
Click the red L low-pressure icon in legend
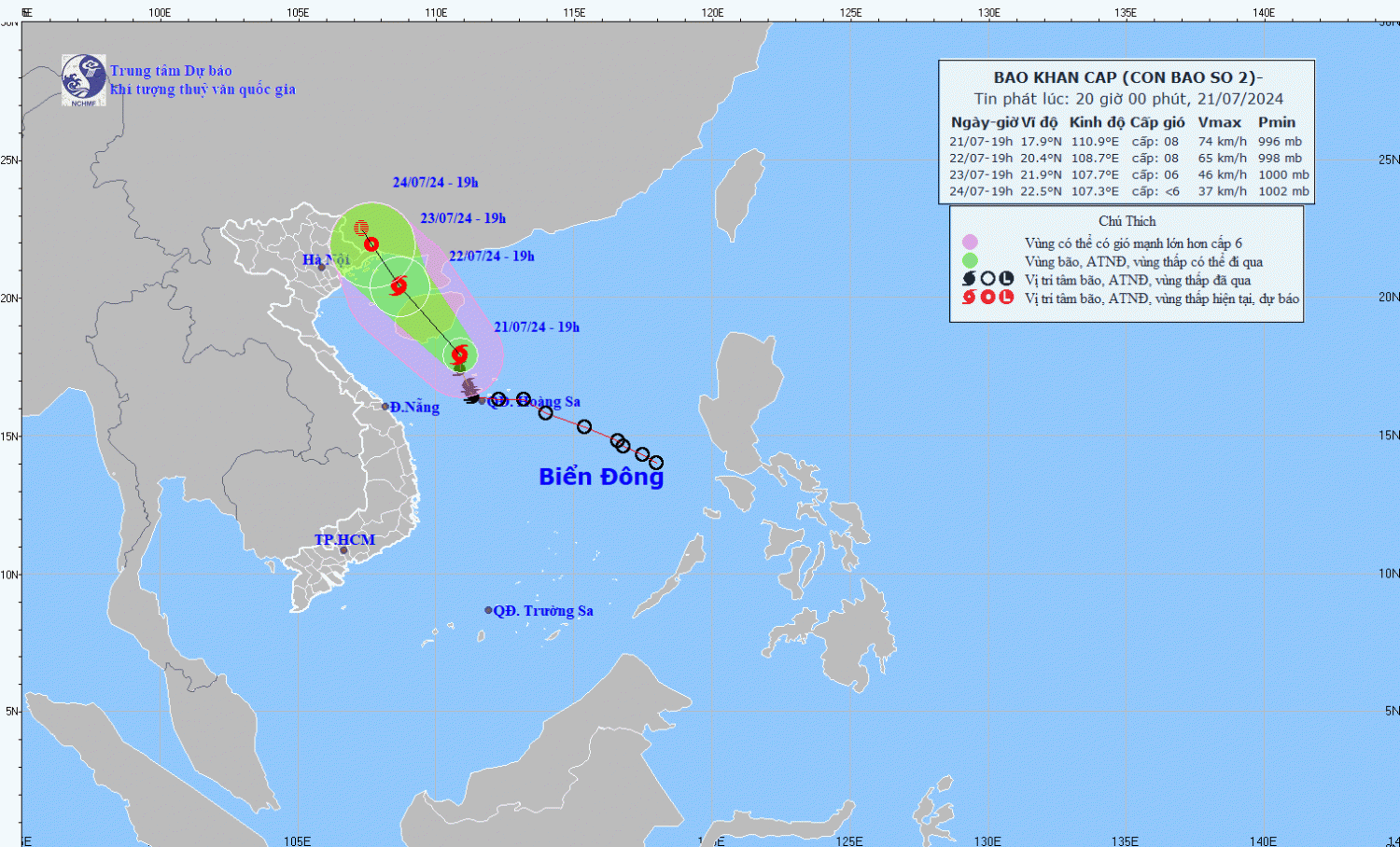[x=1006, y=298]
